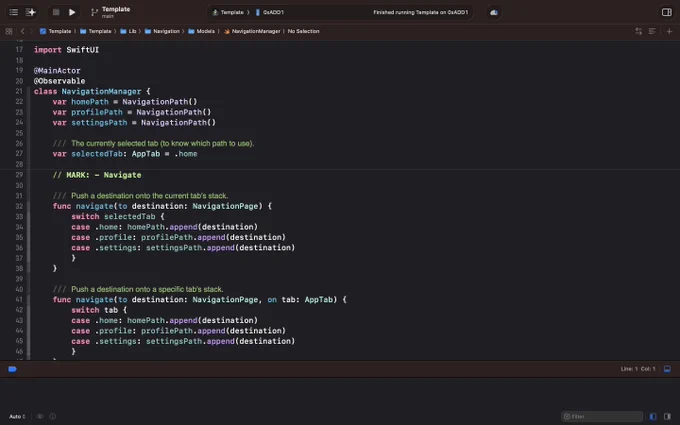This screenshot has width=680, height=425.
Task: Click line number 32 in gutter
Action: [x=19, y=206]
